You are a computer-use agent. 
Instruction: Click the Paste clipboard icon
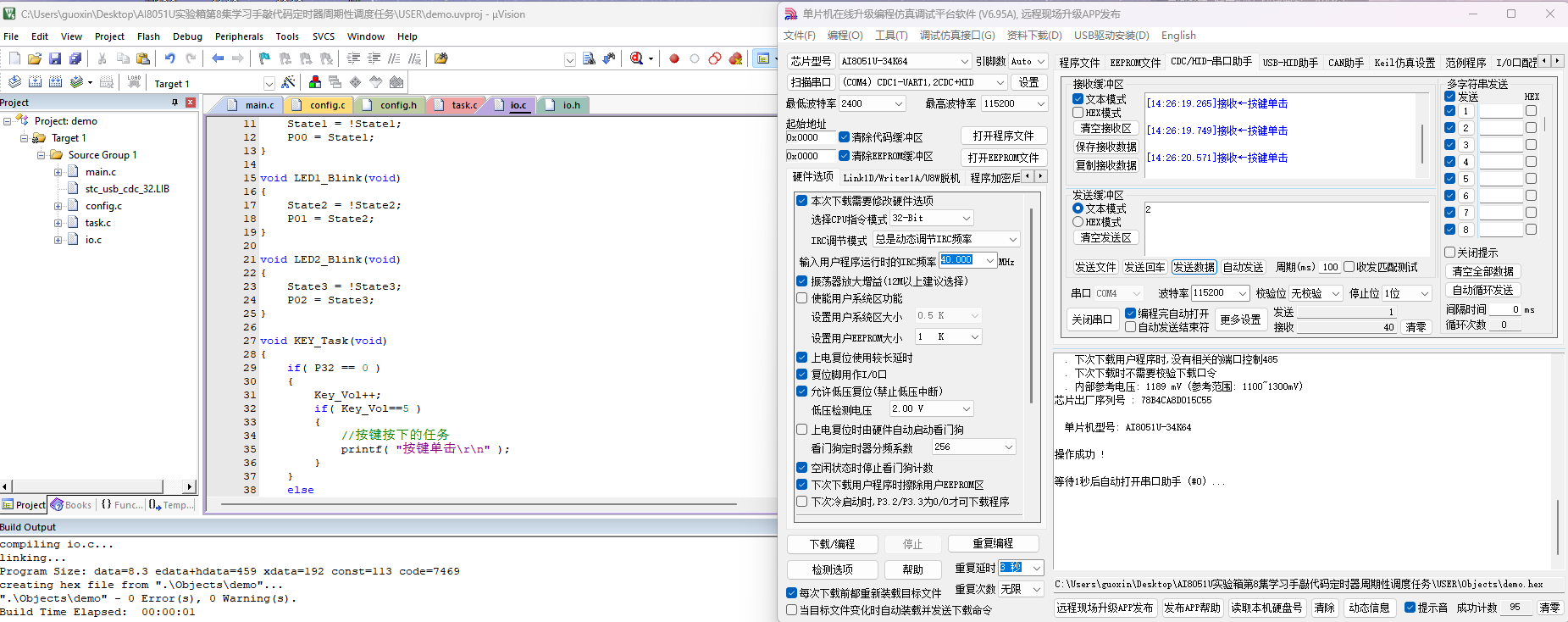143,58
